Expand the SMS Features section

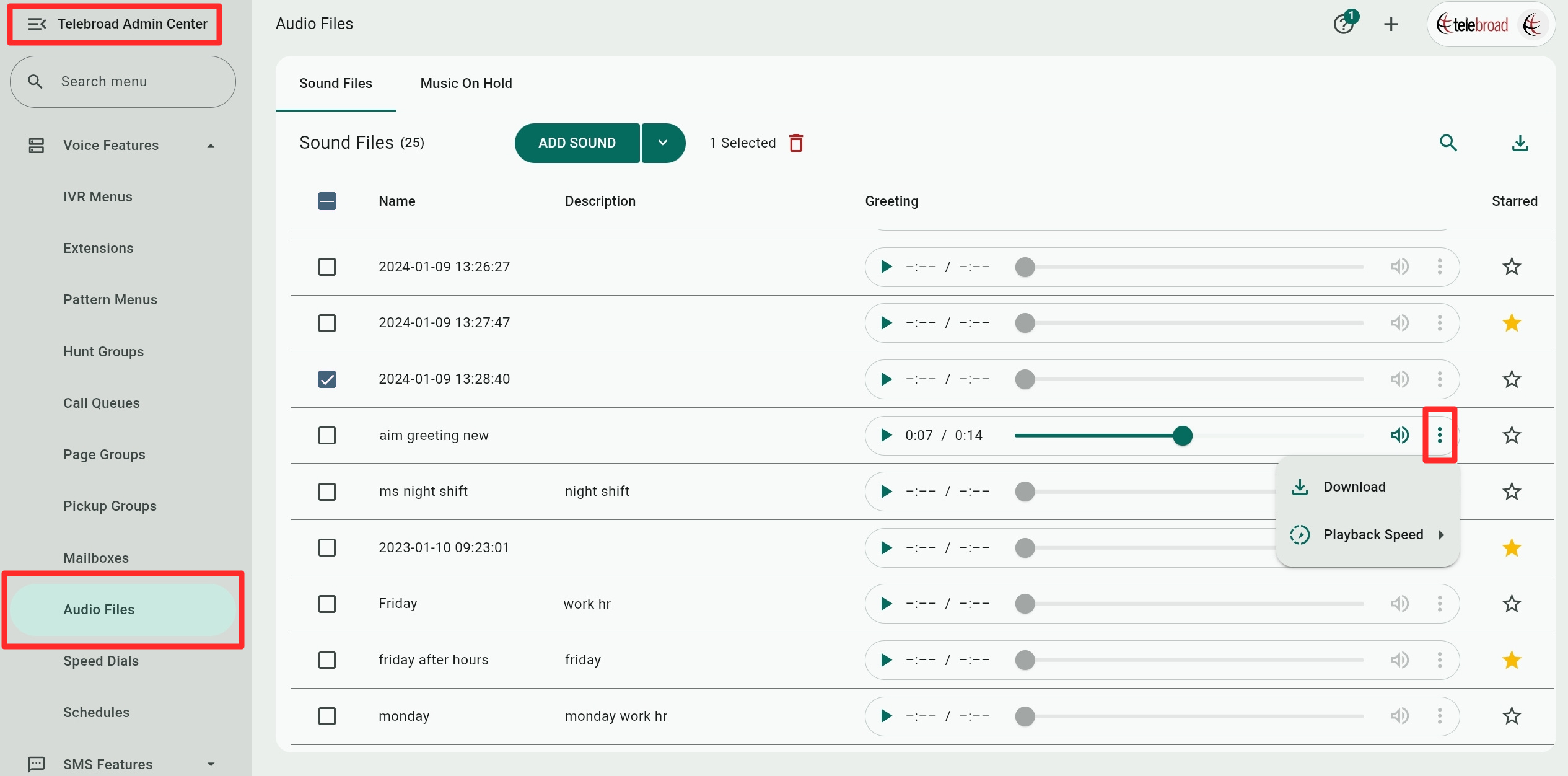coord(211,764)
